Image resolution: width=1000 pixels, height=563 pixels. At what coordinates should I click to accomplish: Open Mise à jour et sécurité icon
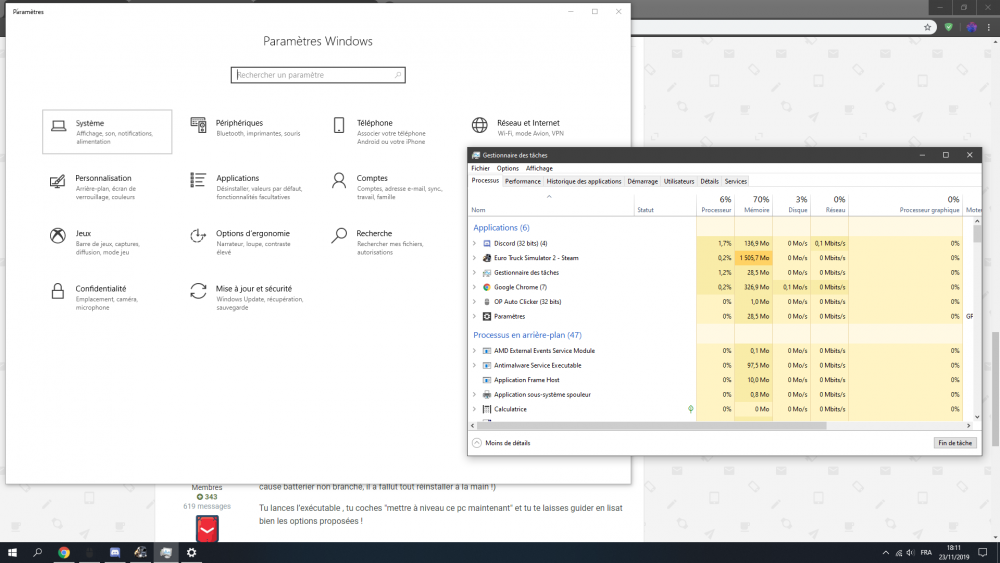(x=198, y=291)
